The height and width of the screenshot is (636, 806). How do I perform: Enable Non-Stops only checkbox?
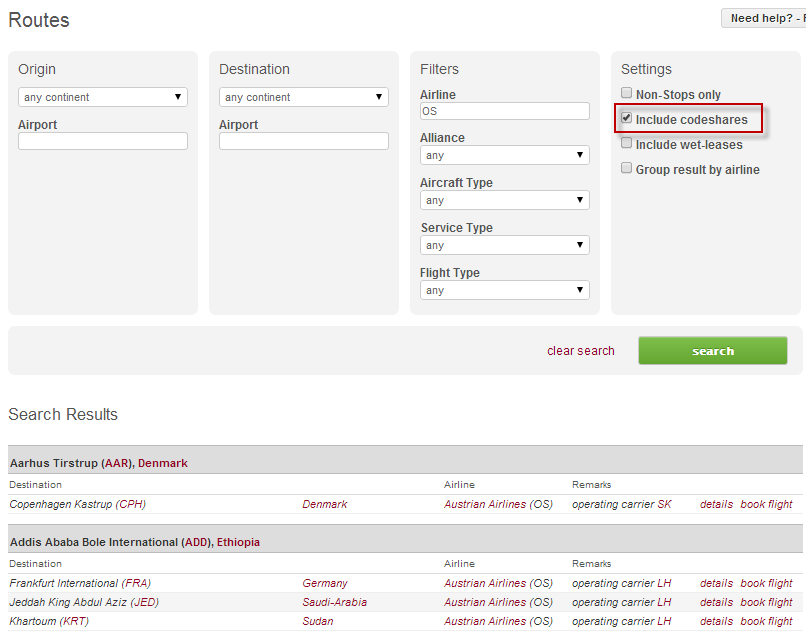pyautogui.click(x=627, y=94)
